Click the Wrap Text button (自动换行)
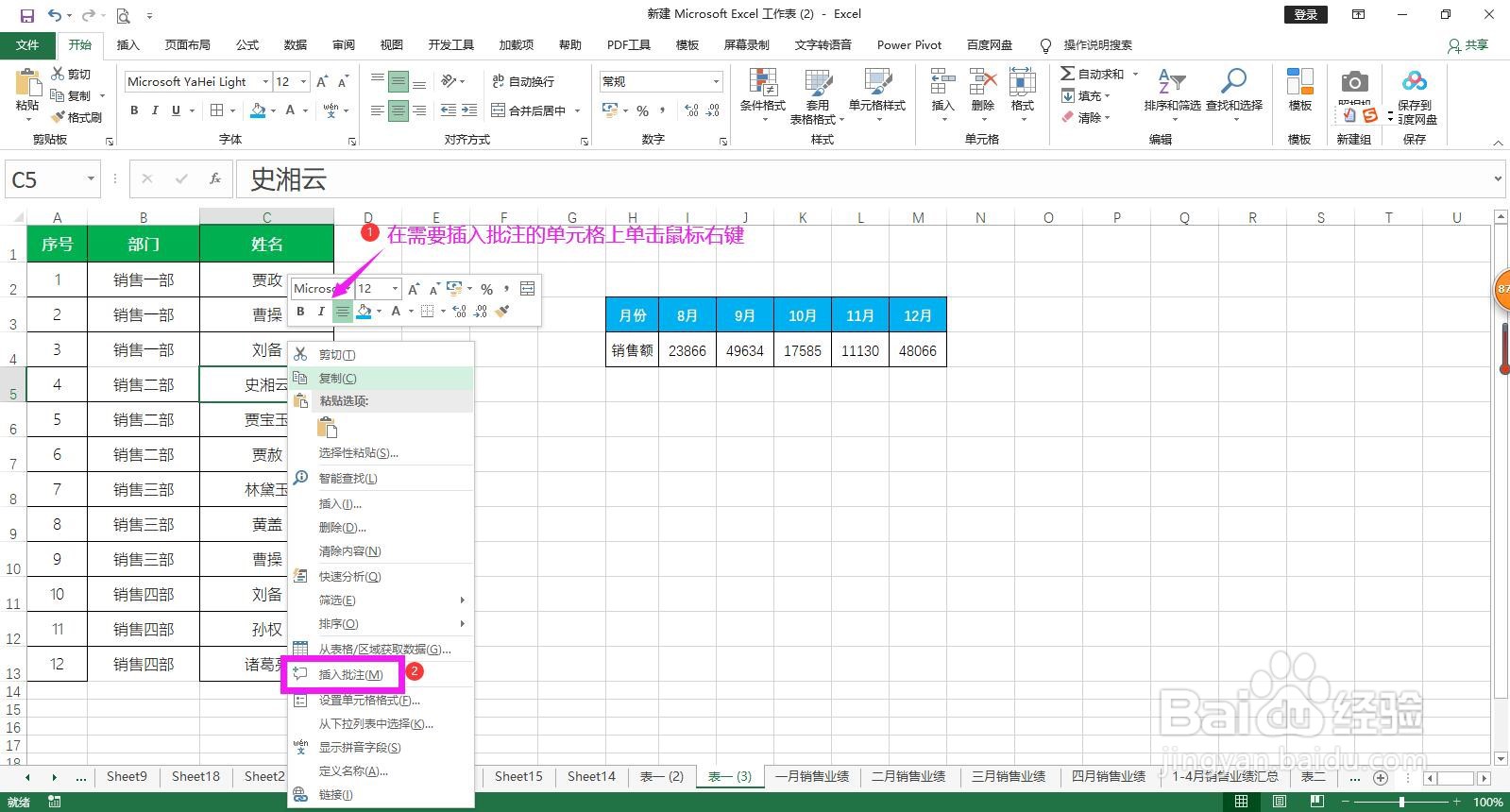The height and width of the screenshot is (812, 1510). pyautogui.click(x=523, y=82)
